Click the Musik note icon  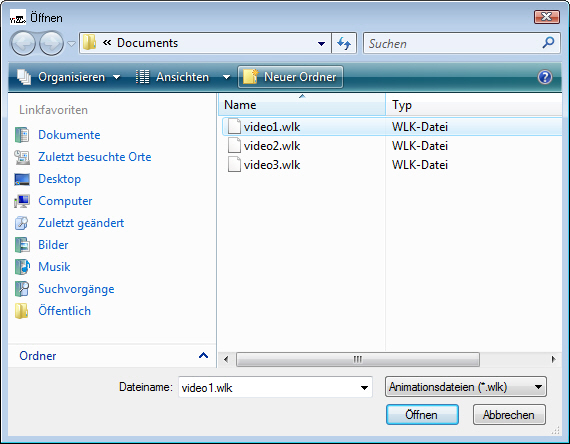[x=22, y=267]
